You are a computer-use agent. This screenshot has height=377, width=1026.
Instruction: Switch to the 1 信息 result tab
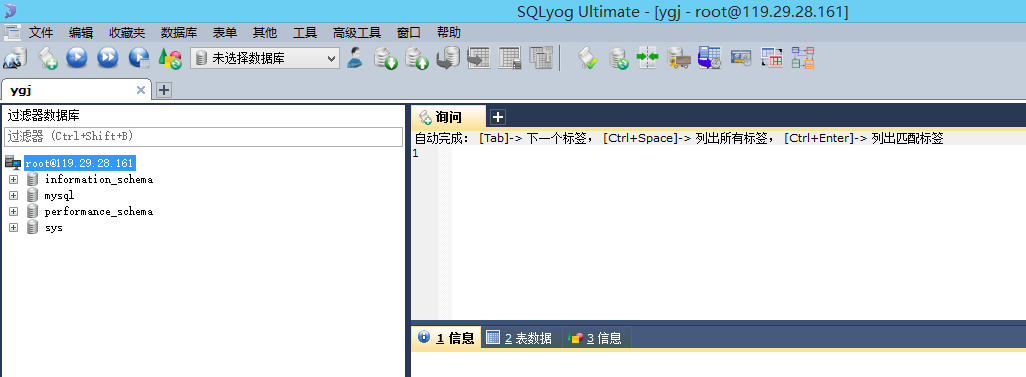click(446, 338)
